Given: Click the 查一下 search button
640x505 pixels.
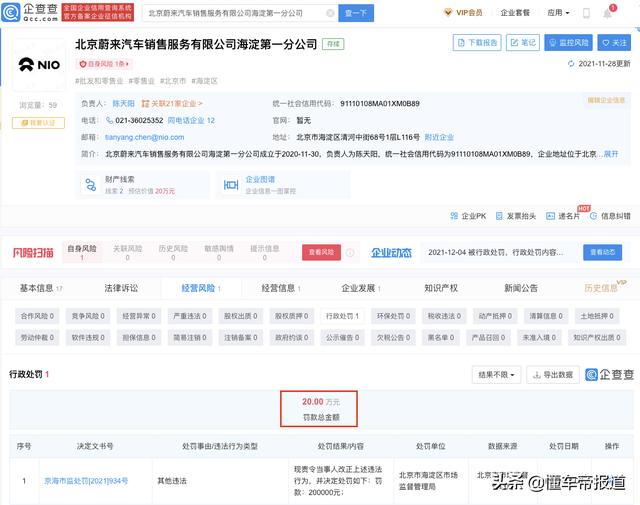Looking at the screenshot, I should [356, 13].
